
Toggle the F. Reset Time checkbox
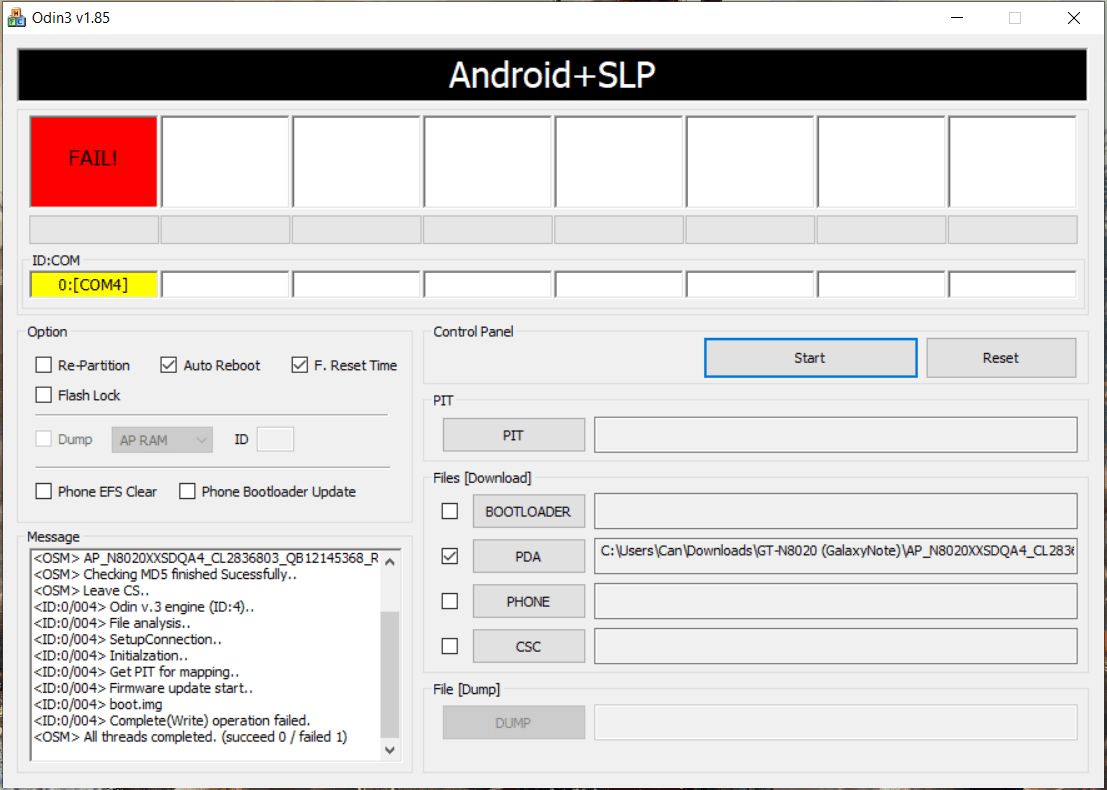[299, 365]
